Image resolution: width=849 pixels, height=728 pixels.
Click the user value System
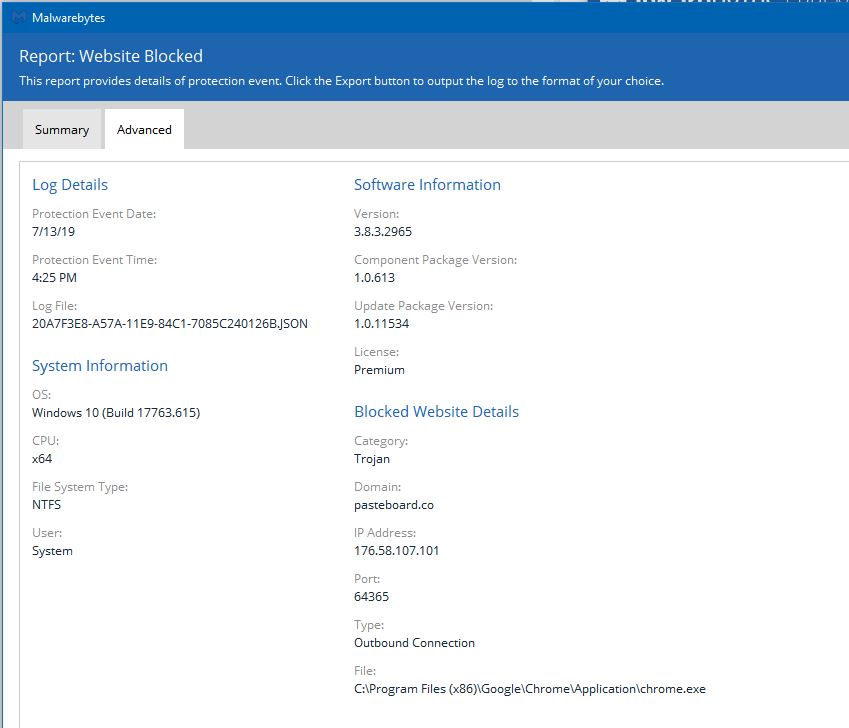52,551
